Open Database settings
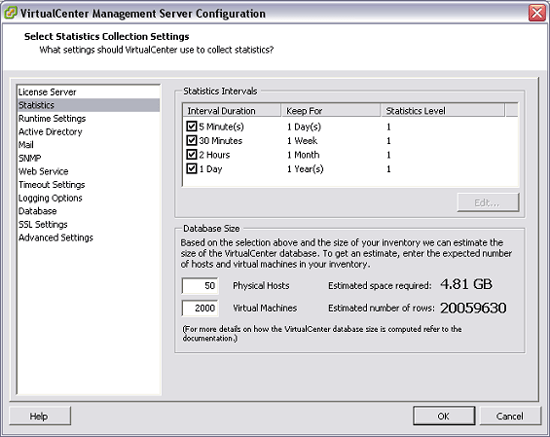Screen dimensions: 550x437 click(x=88, y=211)
